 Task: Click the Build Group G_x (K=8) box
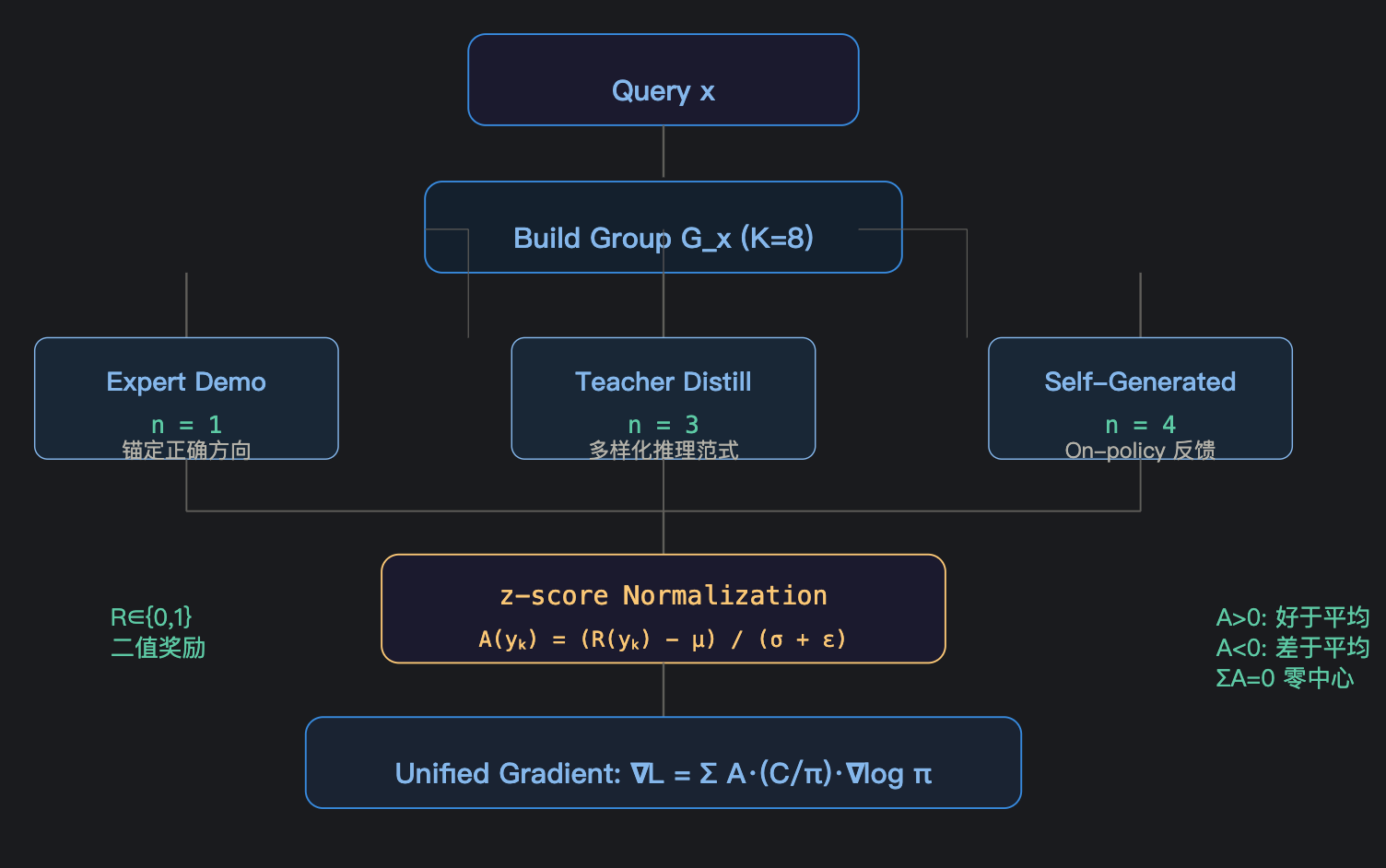pyautogui.click(x=664, y=228)
